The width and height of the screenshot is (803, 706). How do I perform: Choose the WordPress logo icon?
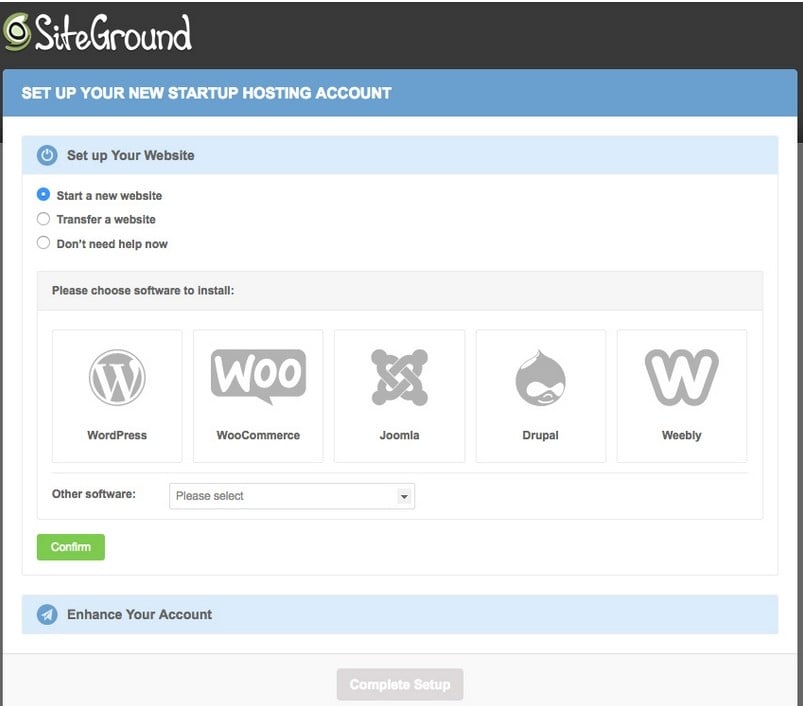(x=117, y=377)
